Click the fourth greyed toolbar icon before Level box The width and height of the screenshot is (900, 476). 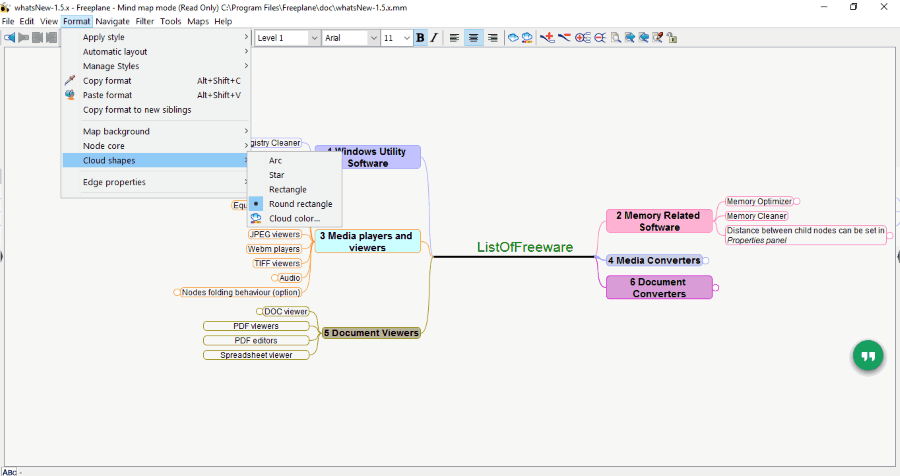coord(51,38)
